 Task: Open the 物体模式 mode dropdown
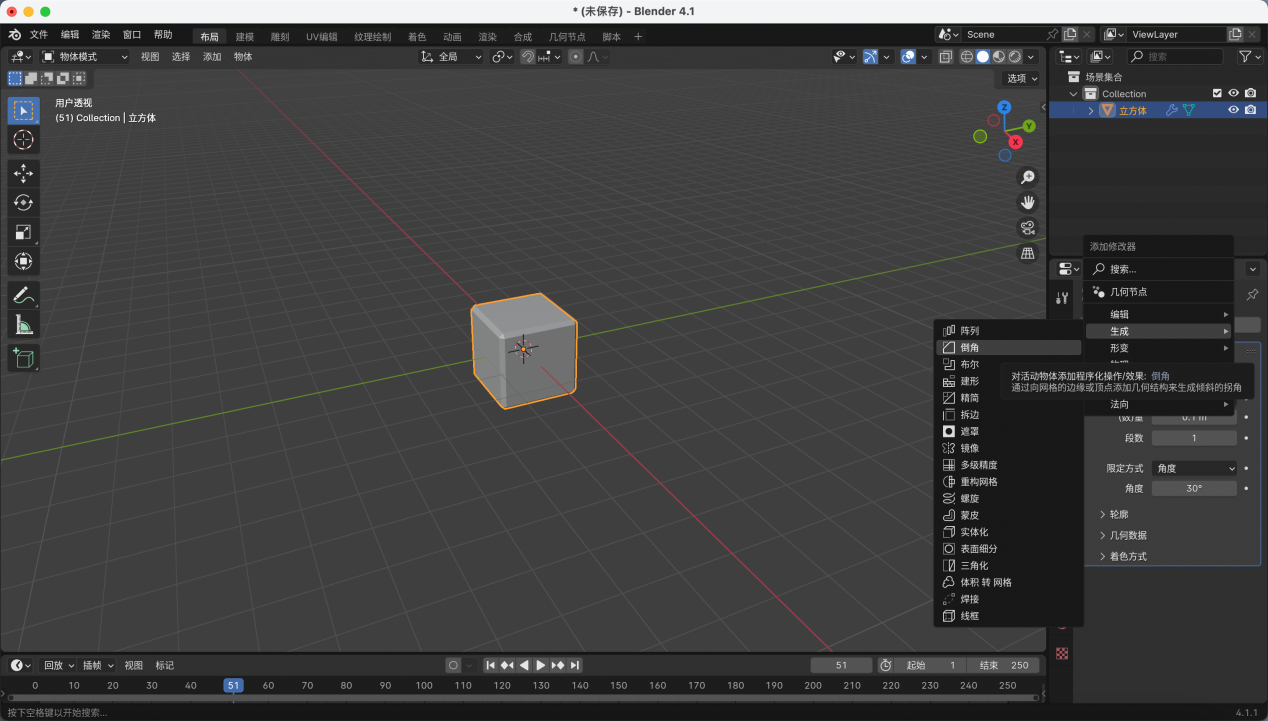pos(85,57)
